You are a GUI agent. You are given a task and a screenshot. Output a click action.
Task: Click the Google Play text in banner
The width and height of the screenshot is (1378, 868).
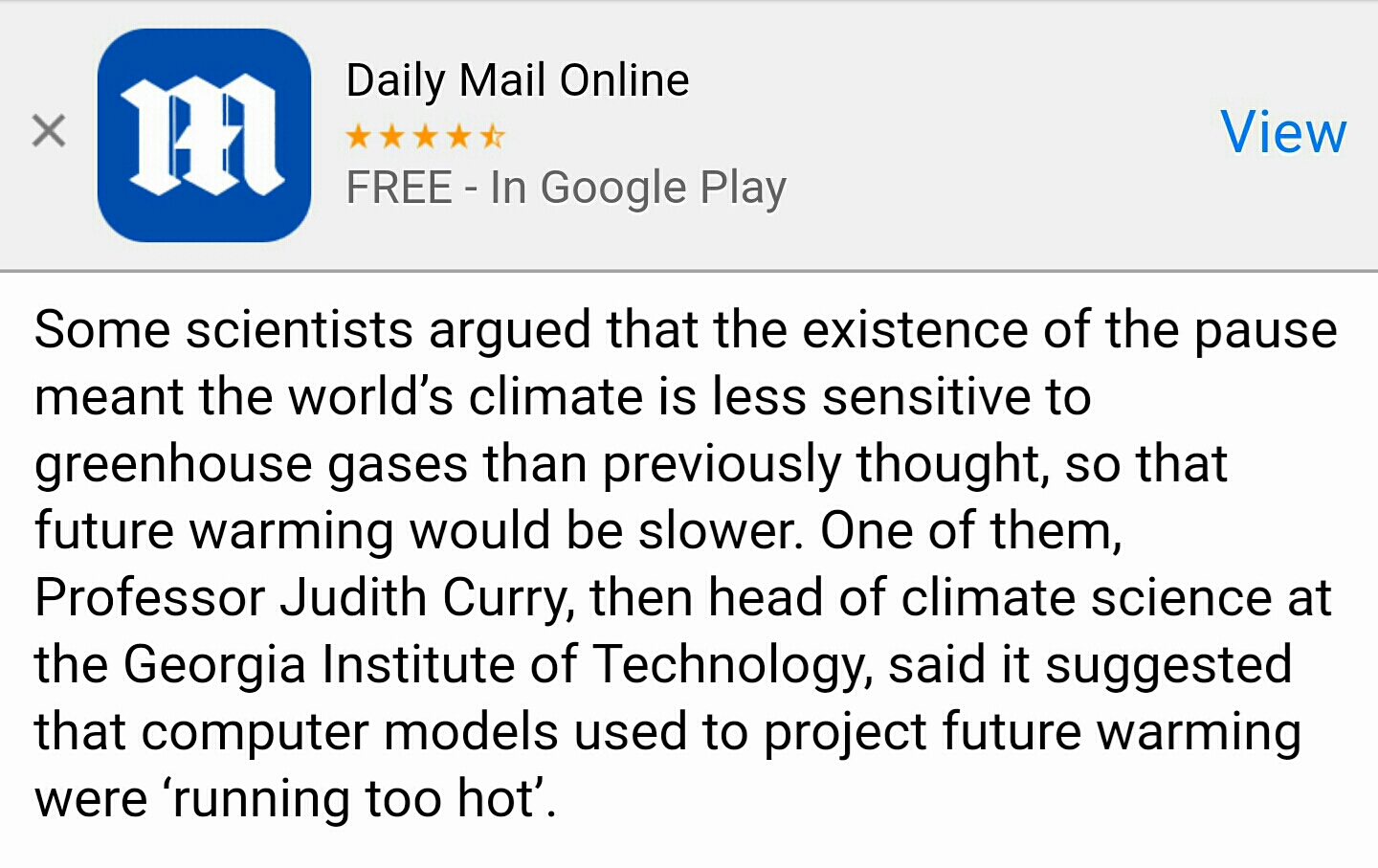(662, 188)
